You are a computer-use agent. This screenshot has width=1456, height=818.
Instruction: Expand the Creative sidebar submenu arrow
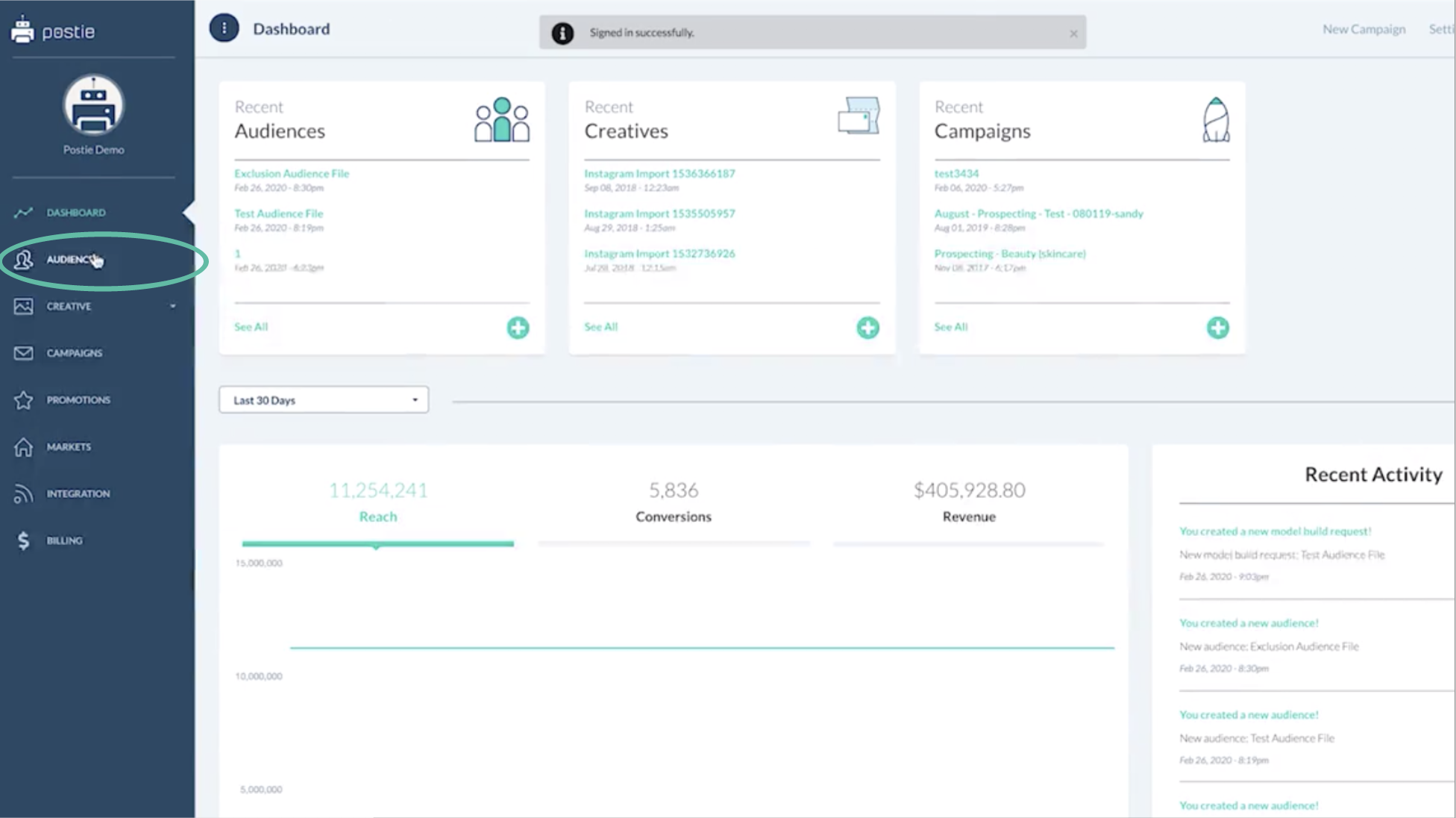click(172, 306)
